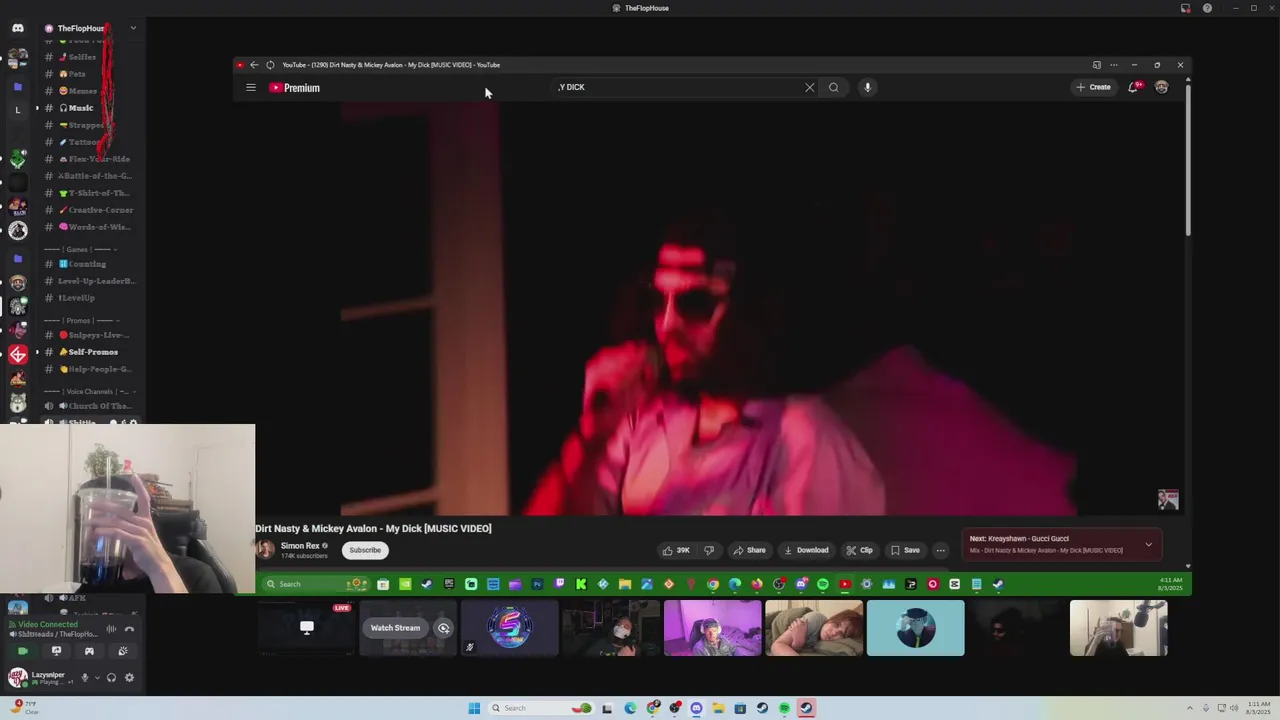Deafen Discord headphones toggle
Image resolution: width=1280 pixels, height=720 pixels.
pyautogui.click(x=111, y=678)
